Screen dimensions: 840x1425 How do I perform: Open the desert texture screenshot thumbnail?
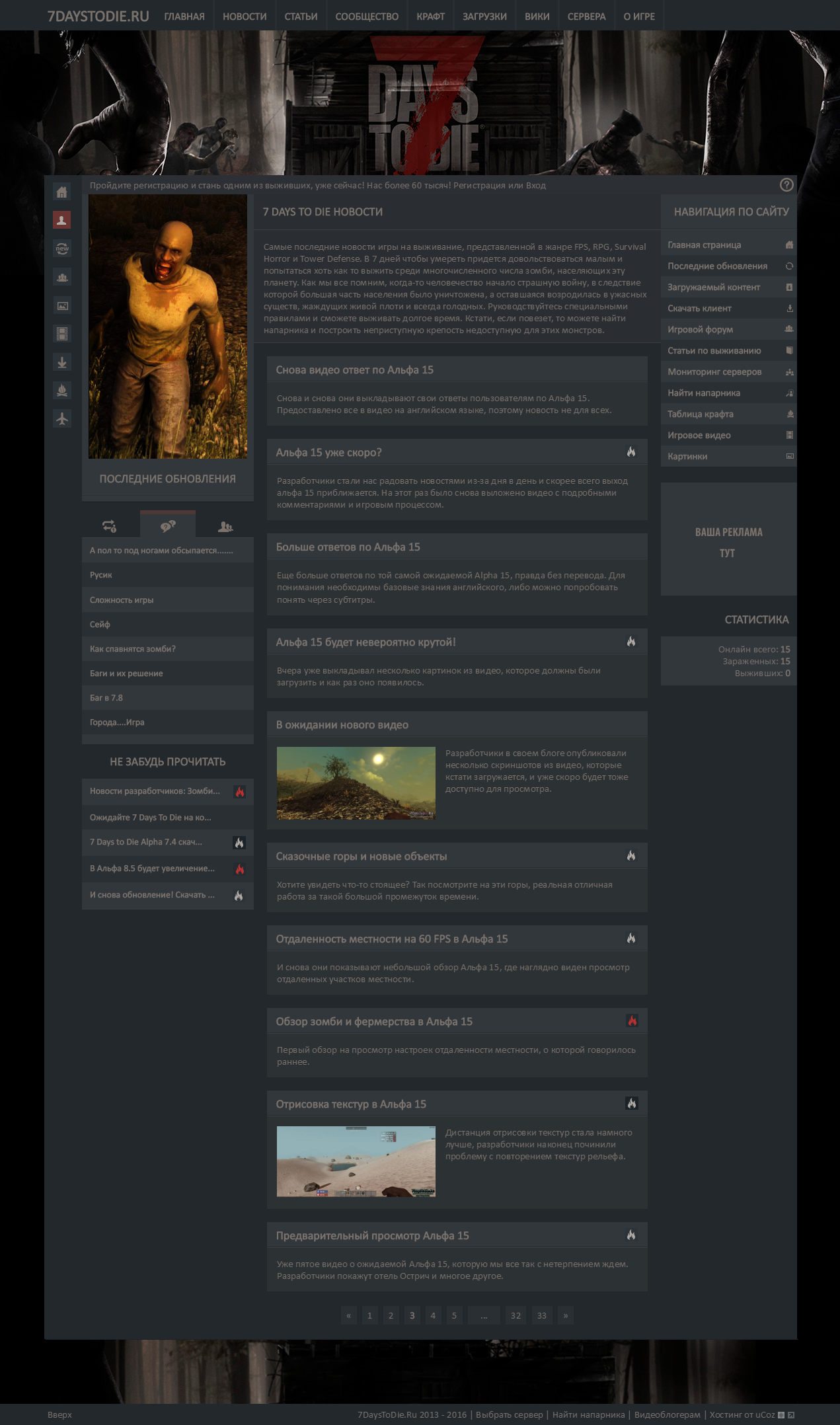[356, 1161]
